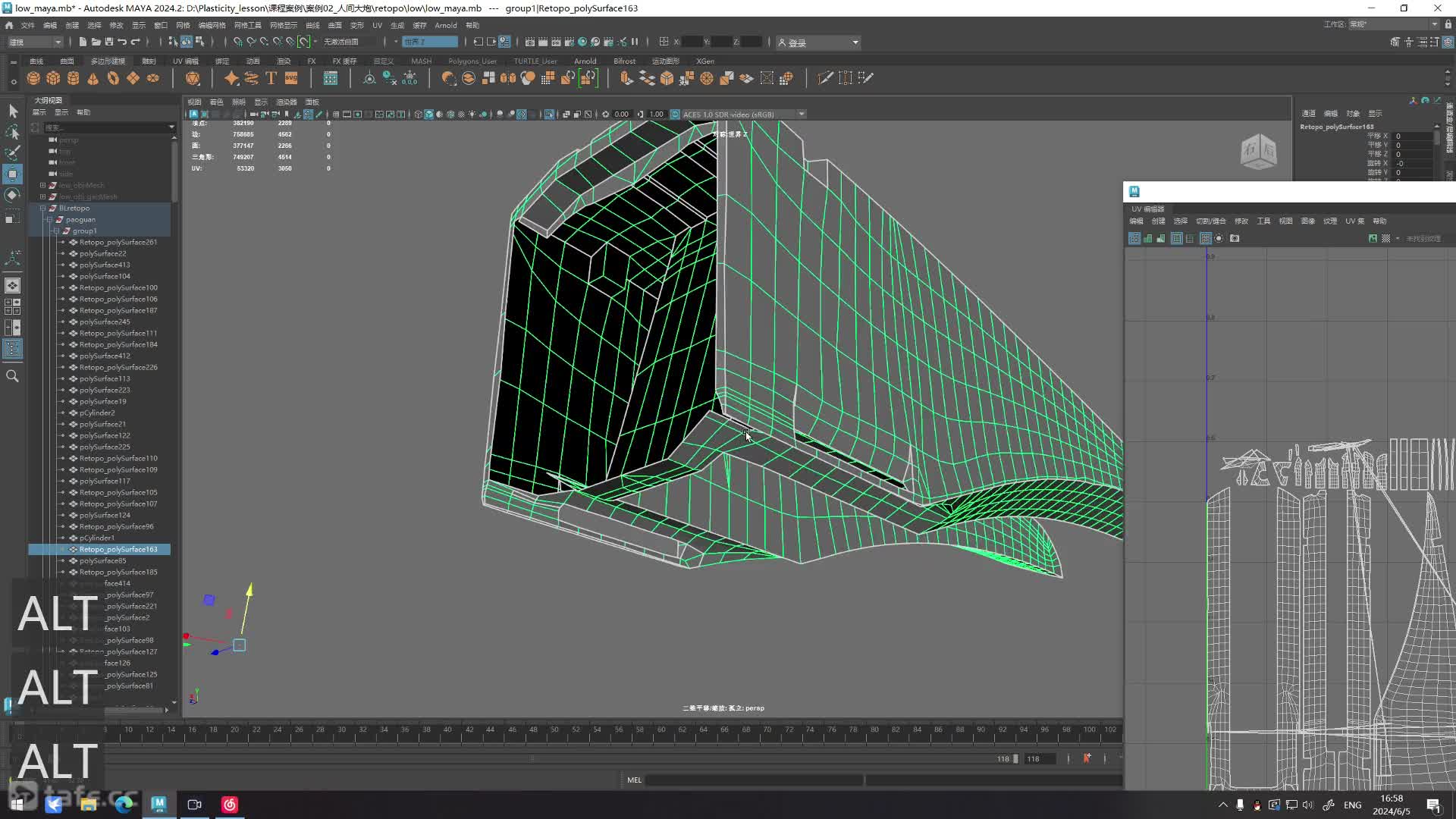
Task: Click the Channel Box 通道 menu
Action: tap(1309, 114)
